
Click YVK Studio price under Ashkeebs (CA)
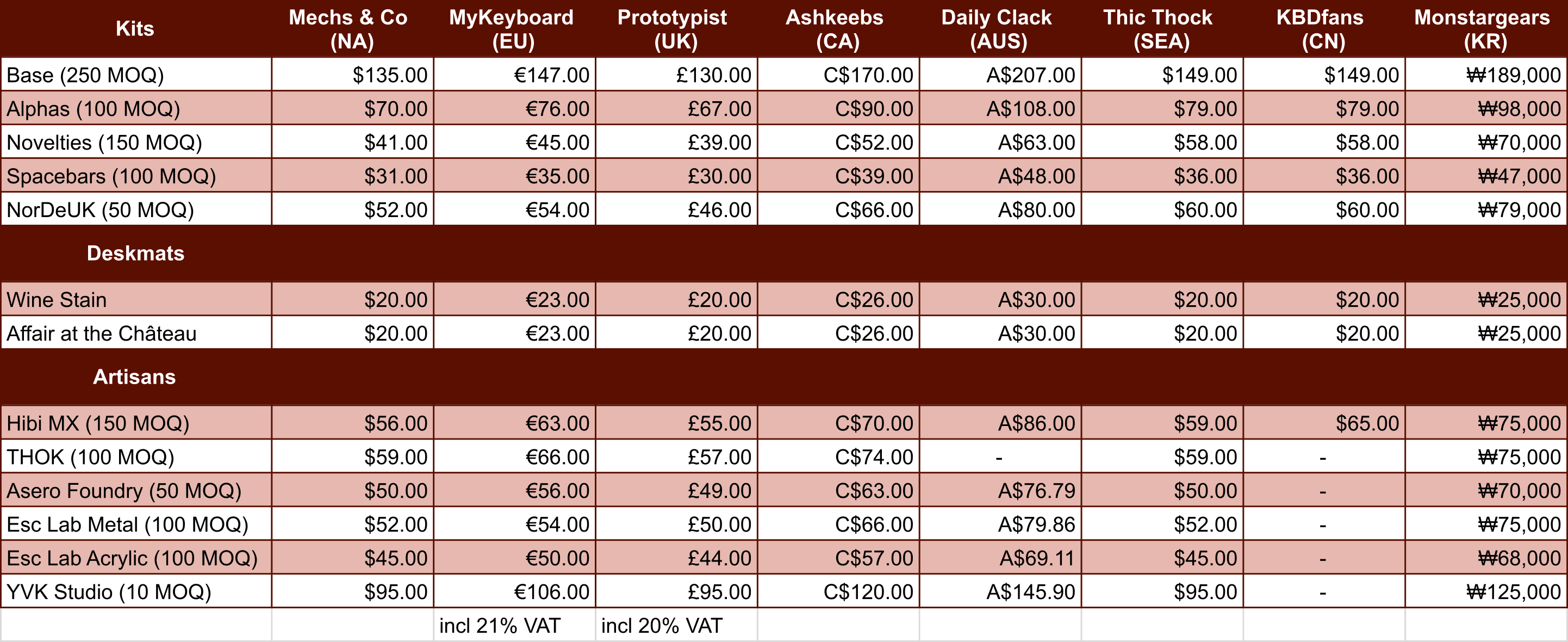[x=868, y=591]
